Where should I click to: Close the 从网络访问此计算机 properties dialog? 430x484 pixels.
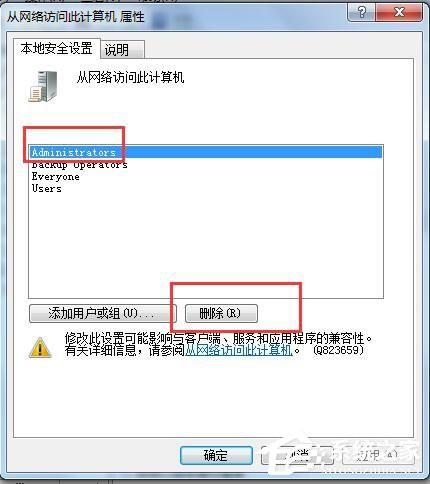[x=399, y=13]
